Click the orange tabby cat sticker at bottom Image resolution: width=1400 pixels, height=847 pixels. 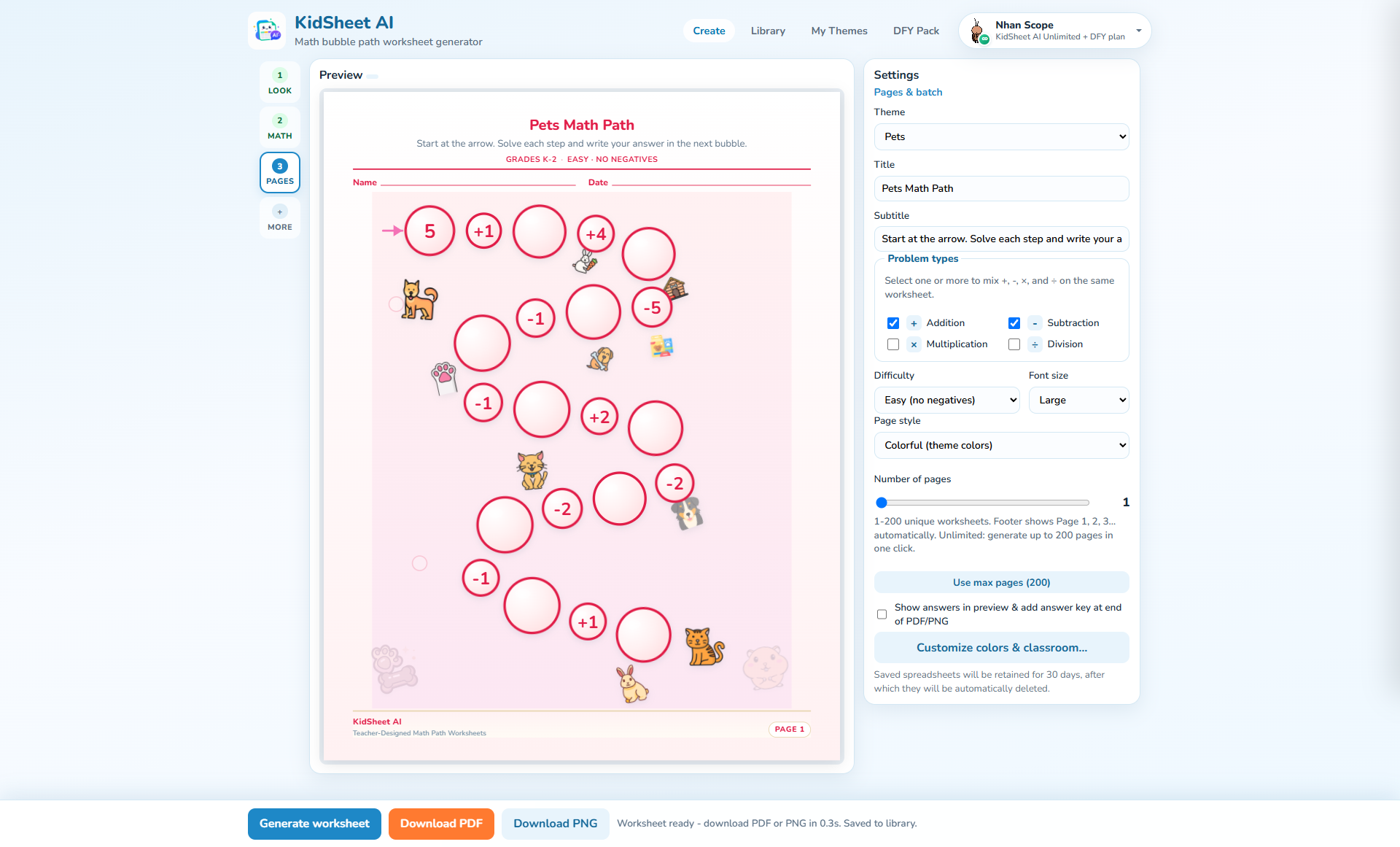coord(704,646)
